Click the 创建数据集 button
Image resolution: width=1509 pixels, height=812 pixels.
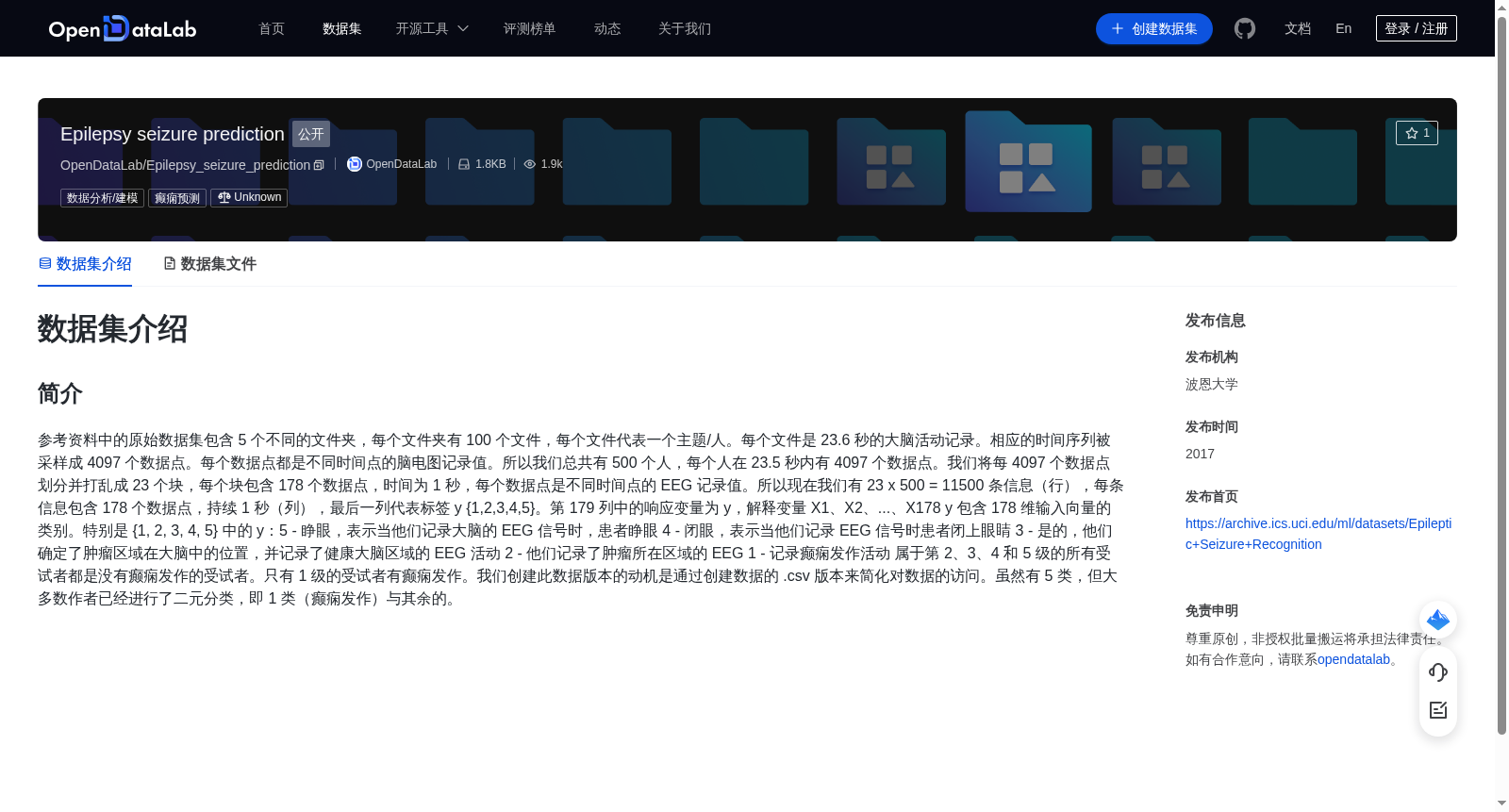(1154, 28)
